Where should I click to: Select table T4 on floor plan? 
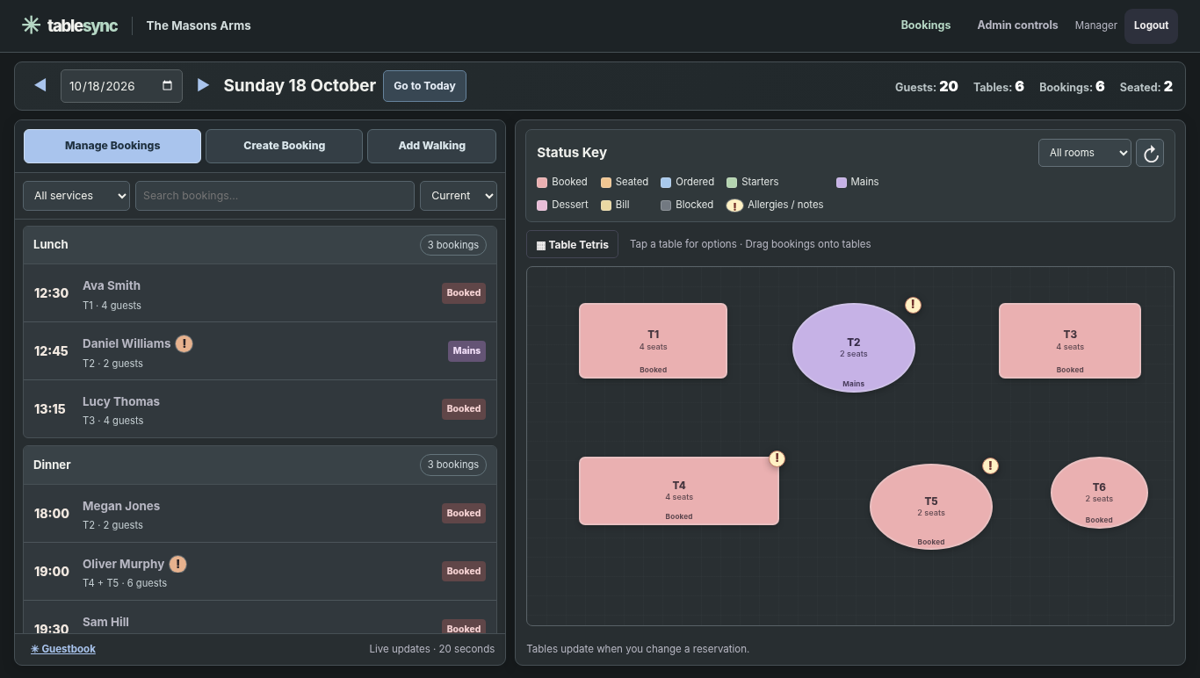tap(679, 491)
